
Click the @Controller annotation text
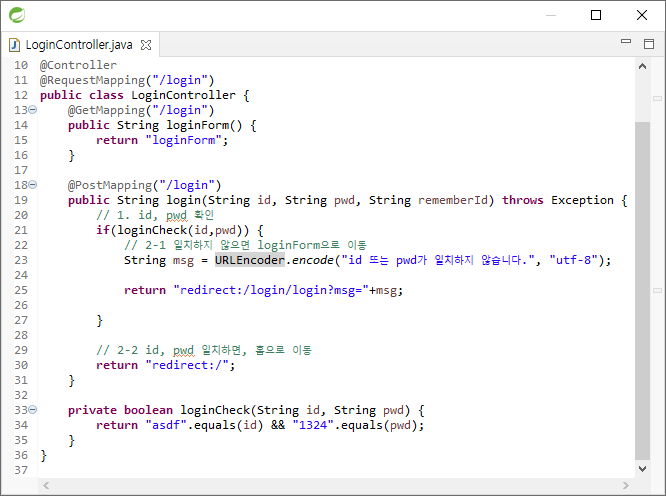(78, 65)
